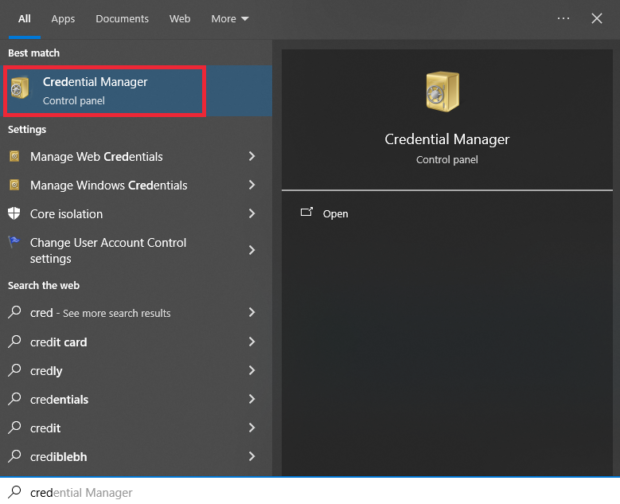
Task: Close the search panel with the X button
Action: click(x=597, y=18)
